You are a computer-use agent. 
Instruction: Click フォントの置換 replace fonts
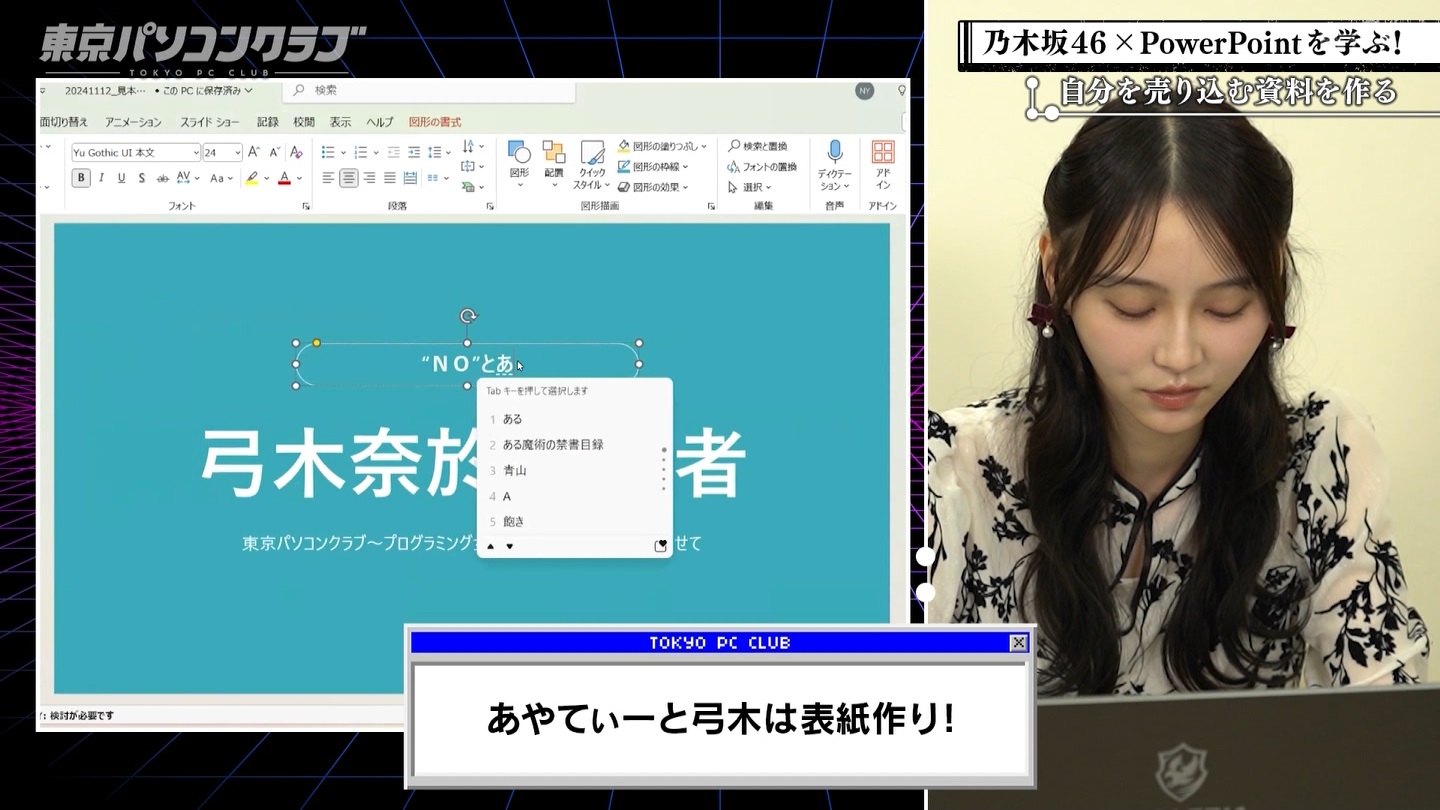761,167
